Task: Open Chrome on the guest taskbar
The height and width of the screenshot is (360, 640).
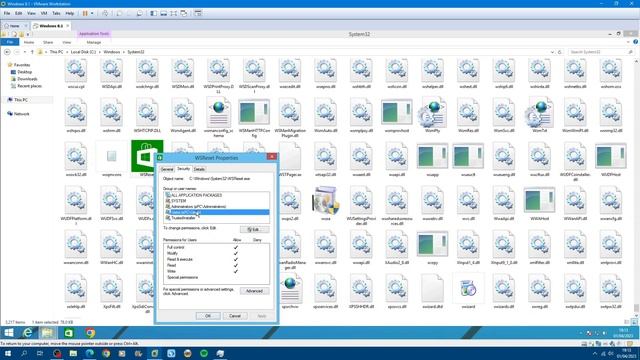Action: [x=90, y=333]
